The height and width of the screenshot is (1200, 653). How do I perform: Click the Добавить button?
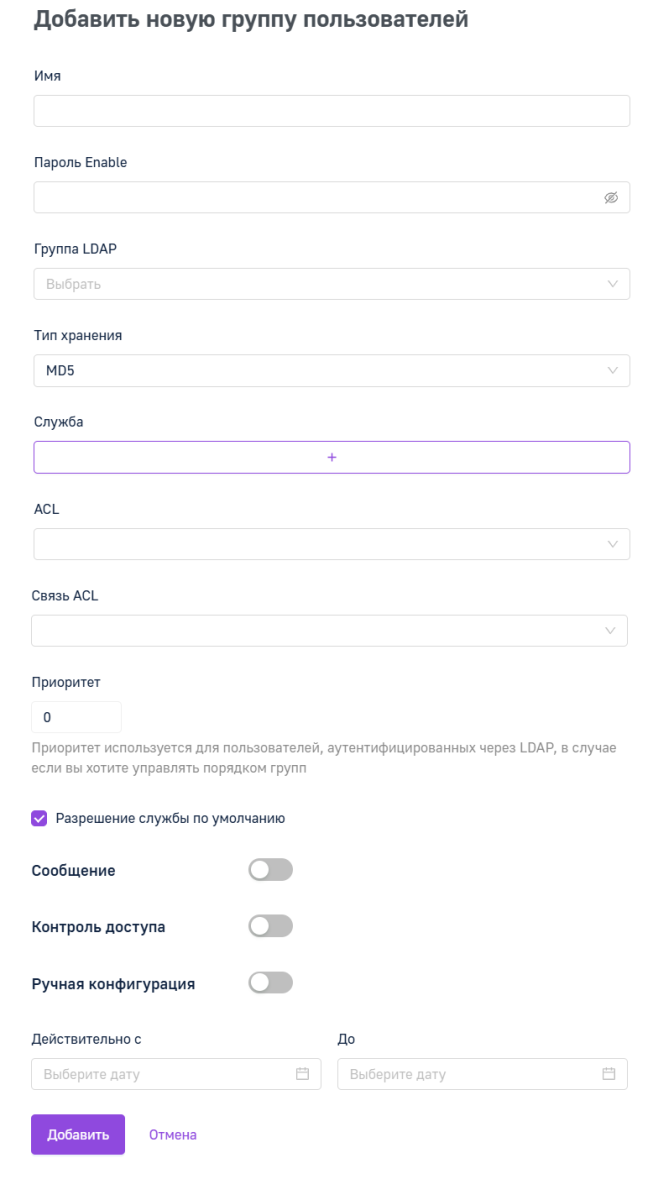[78, 1135]
